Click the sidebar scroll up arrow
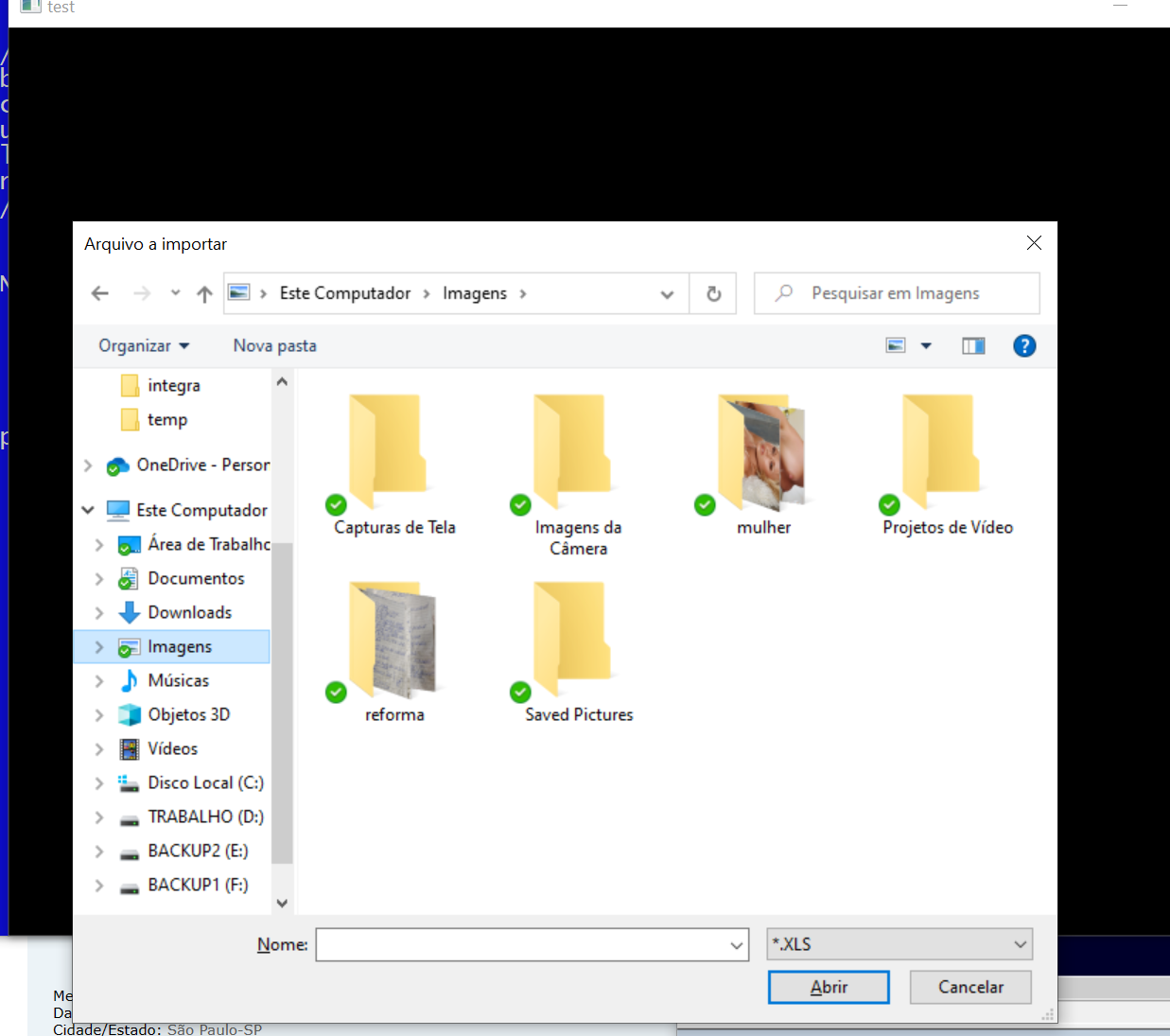The width and height of the screenshot is (1170, 1036). (282, 381)
